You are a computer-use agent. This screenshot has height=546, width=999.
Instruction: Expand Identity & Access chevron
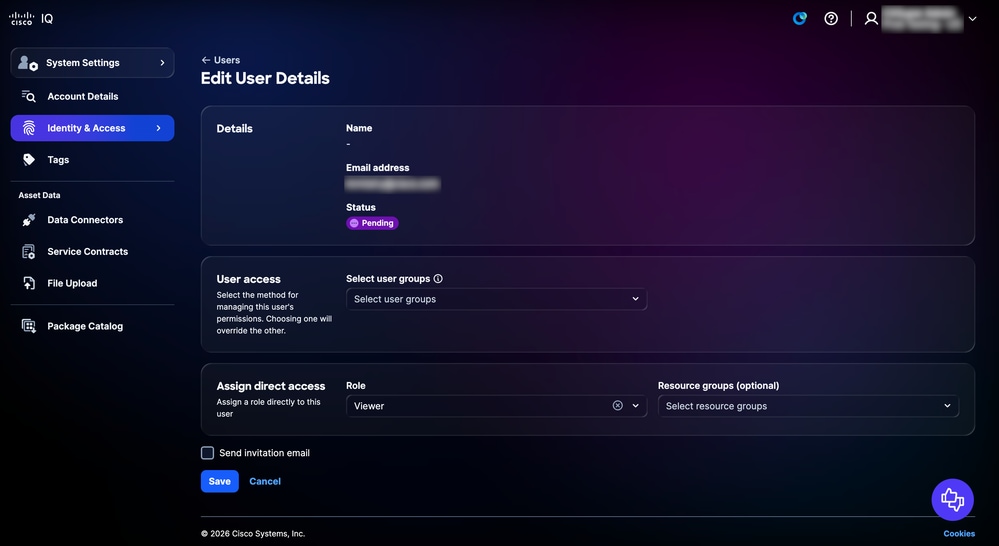[x=159, y=128]
